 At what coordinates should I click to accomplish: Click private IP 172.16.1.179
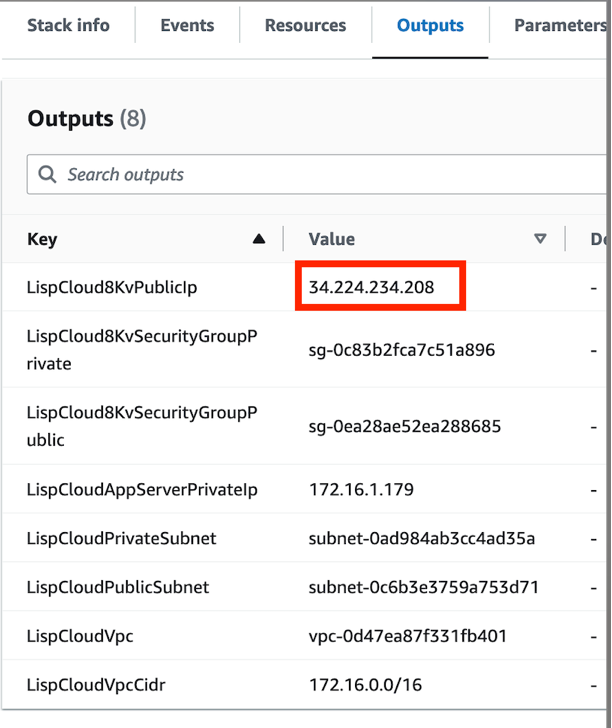361,490
